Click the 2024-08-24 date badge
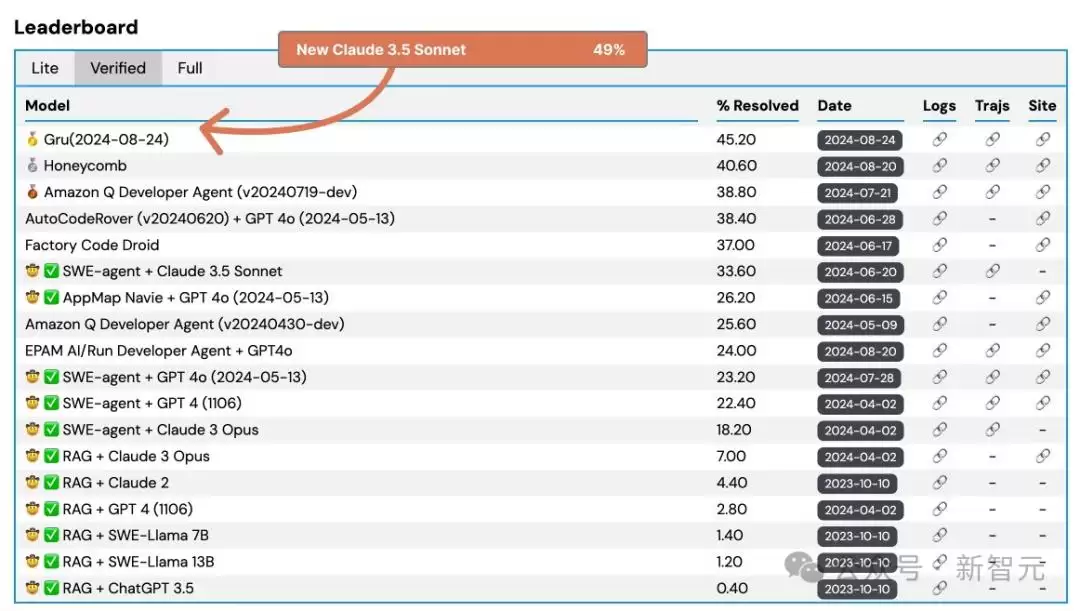 pos(860,140)
